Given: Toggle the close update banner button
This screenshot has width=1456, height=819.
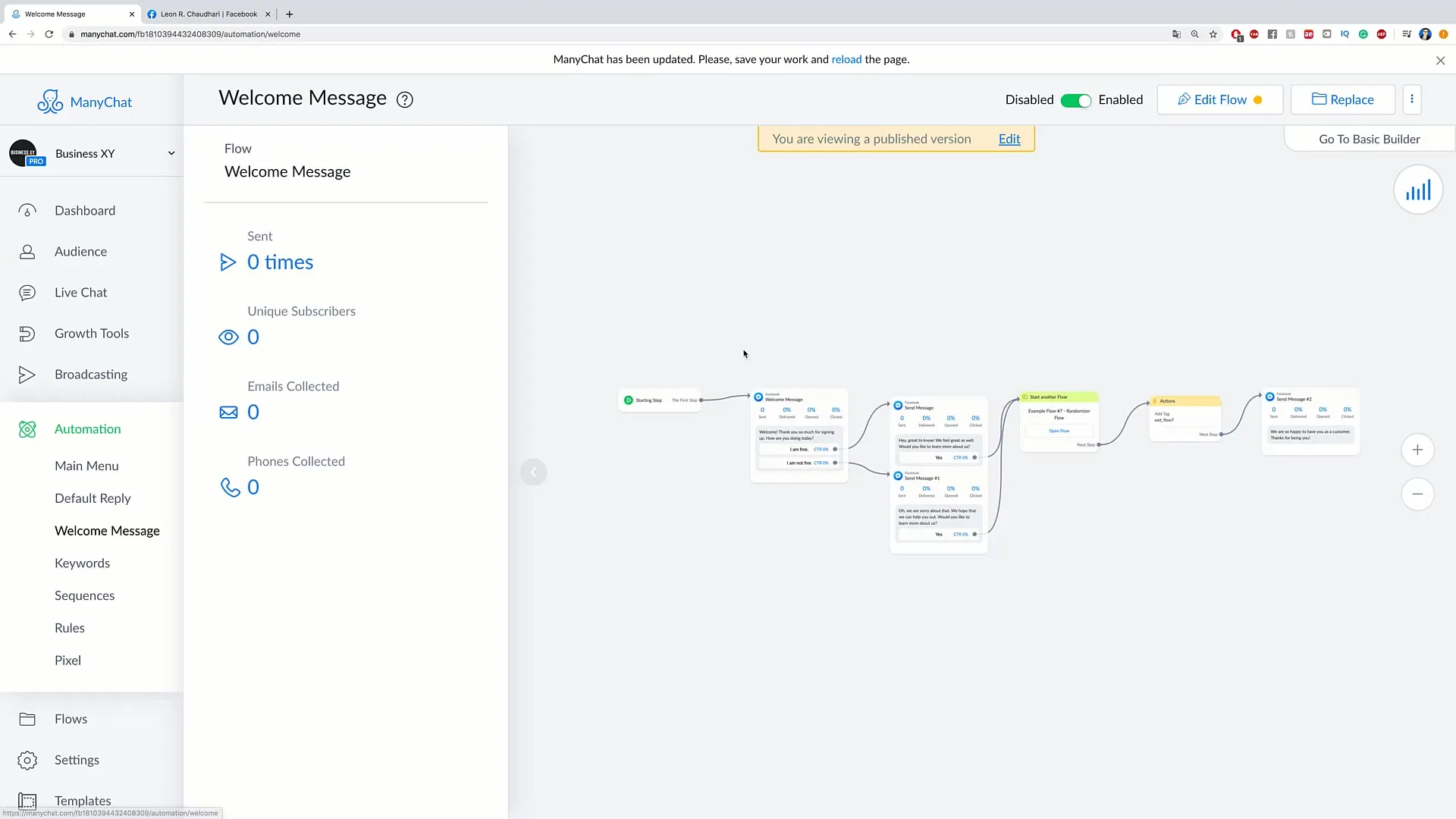Looking at the screenshot, I should point(1440,60).
